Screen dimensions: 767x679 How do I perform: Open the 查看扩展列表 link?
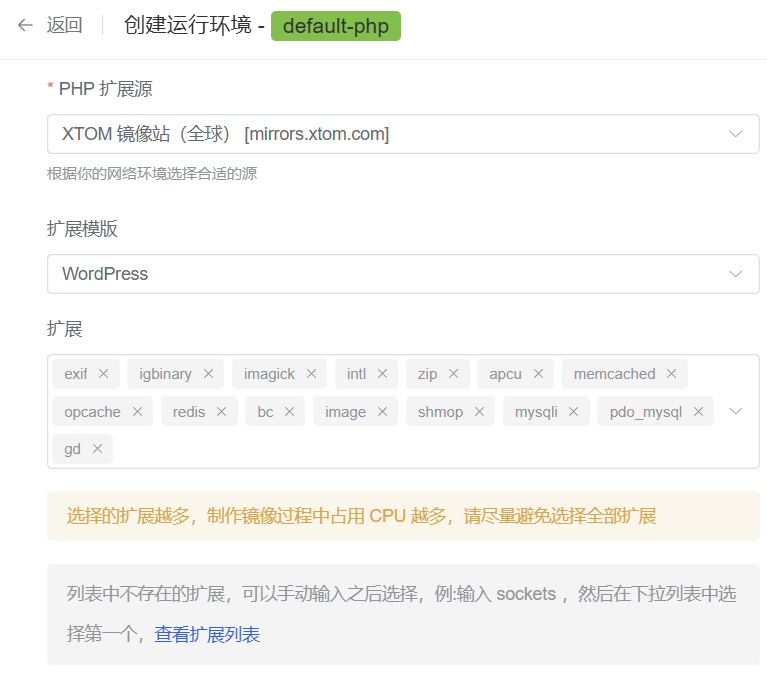207,634
